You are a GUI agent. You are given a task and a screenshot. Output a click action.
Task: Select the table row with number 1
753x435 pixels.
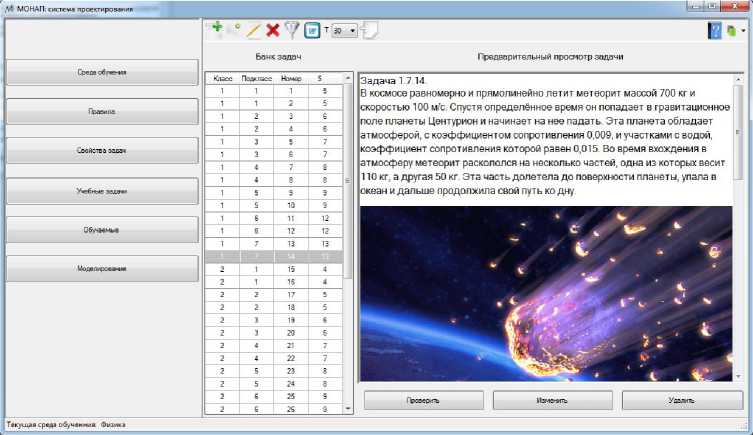pos(274,91)
